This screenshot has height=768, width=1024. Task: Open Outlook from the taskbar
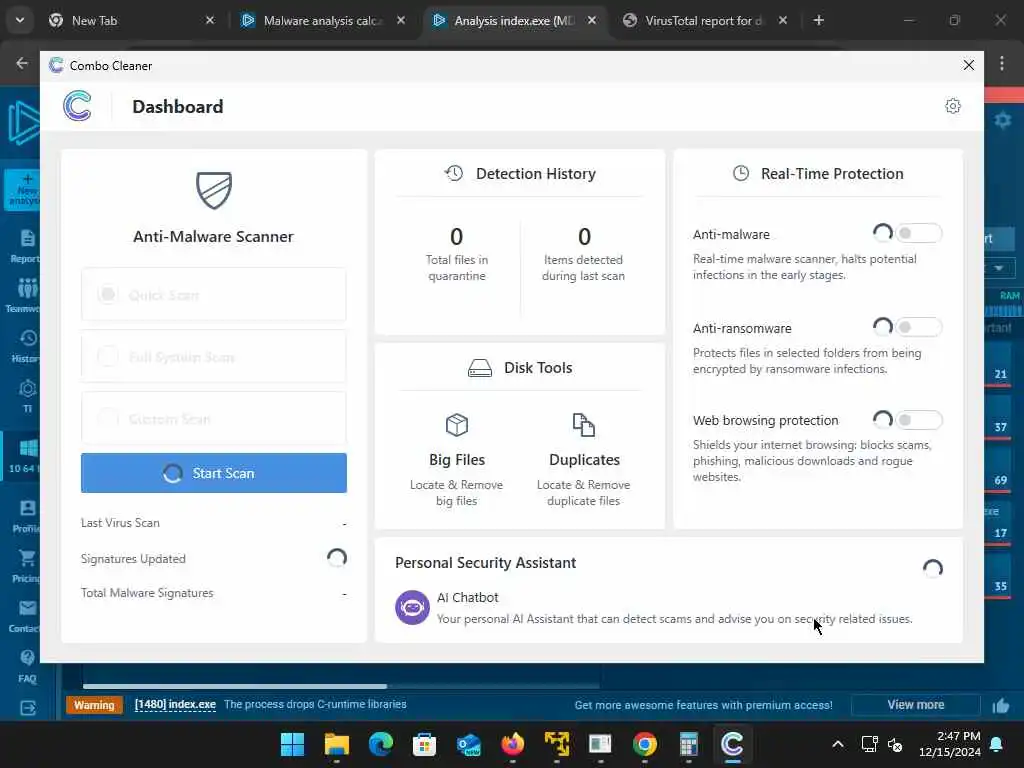pyautogui.click(x=468, y=744)
